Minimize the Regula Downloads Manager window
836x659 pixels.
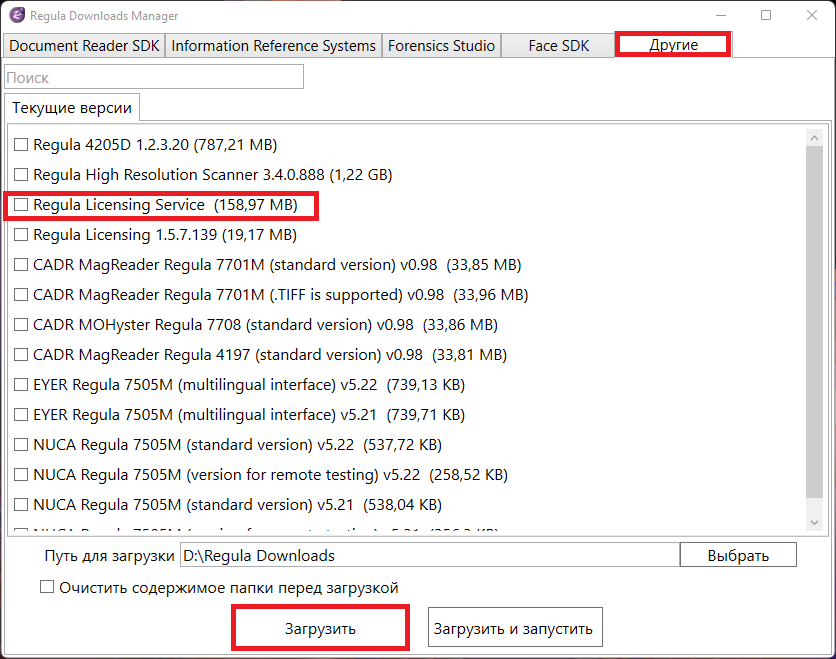point(721,15)
